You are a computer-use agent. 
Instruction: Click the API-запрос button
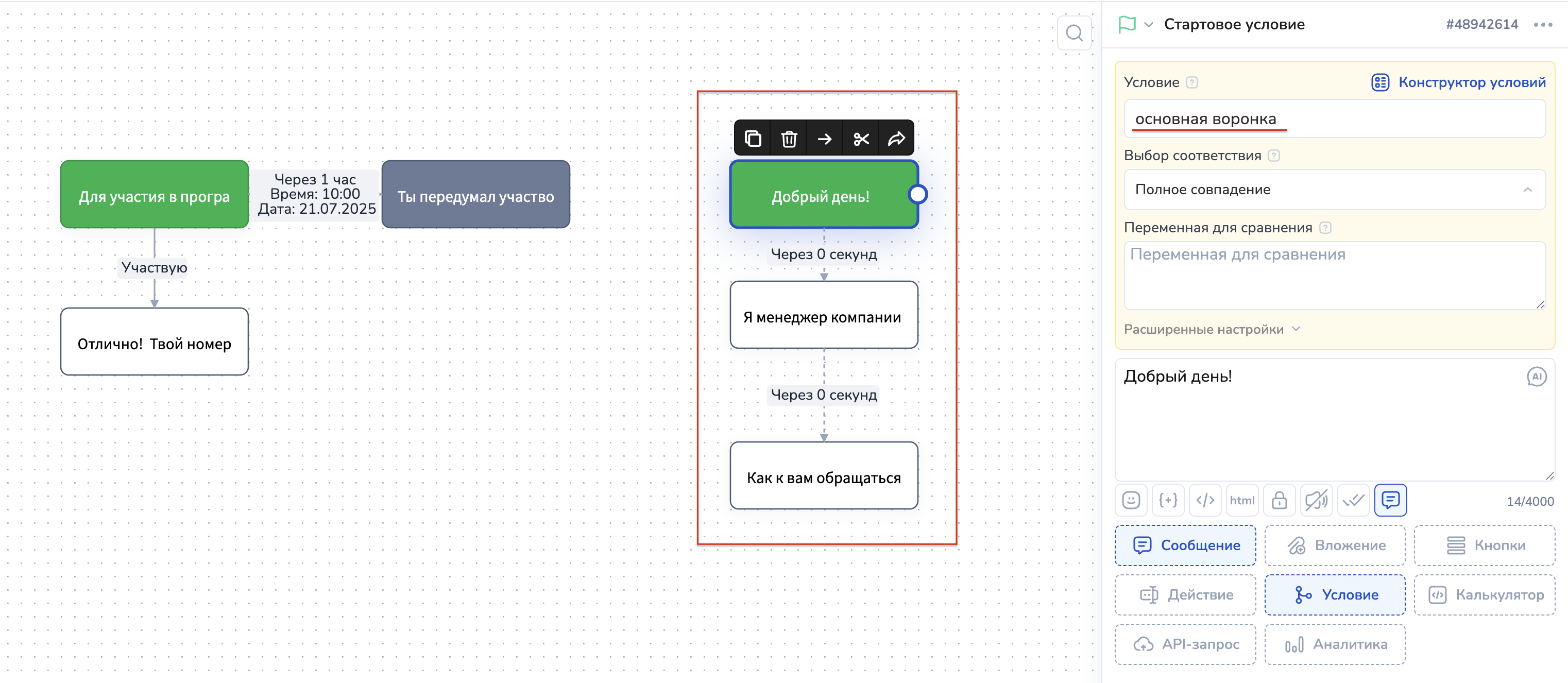pyautogui.click(x=1185, y=644)
